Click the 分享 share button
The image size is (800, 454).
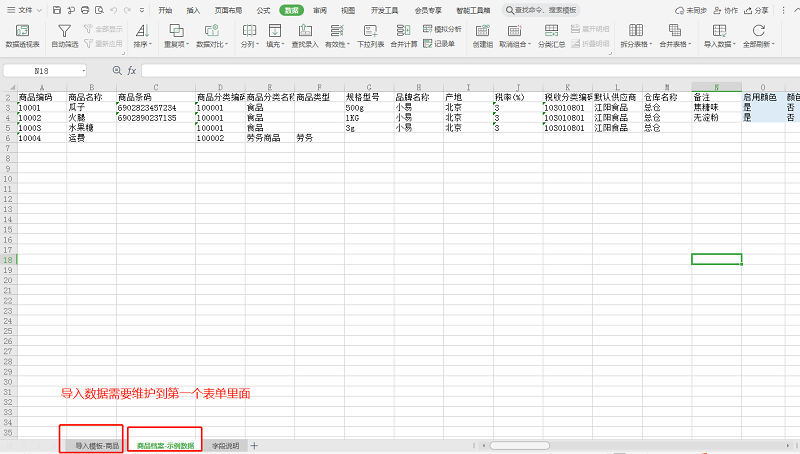tap(756, 10)
